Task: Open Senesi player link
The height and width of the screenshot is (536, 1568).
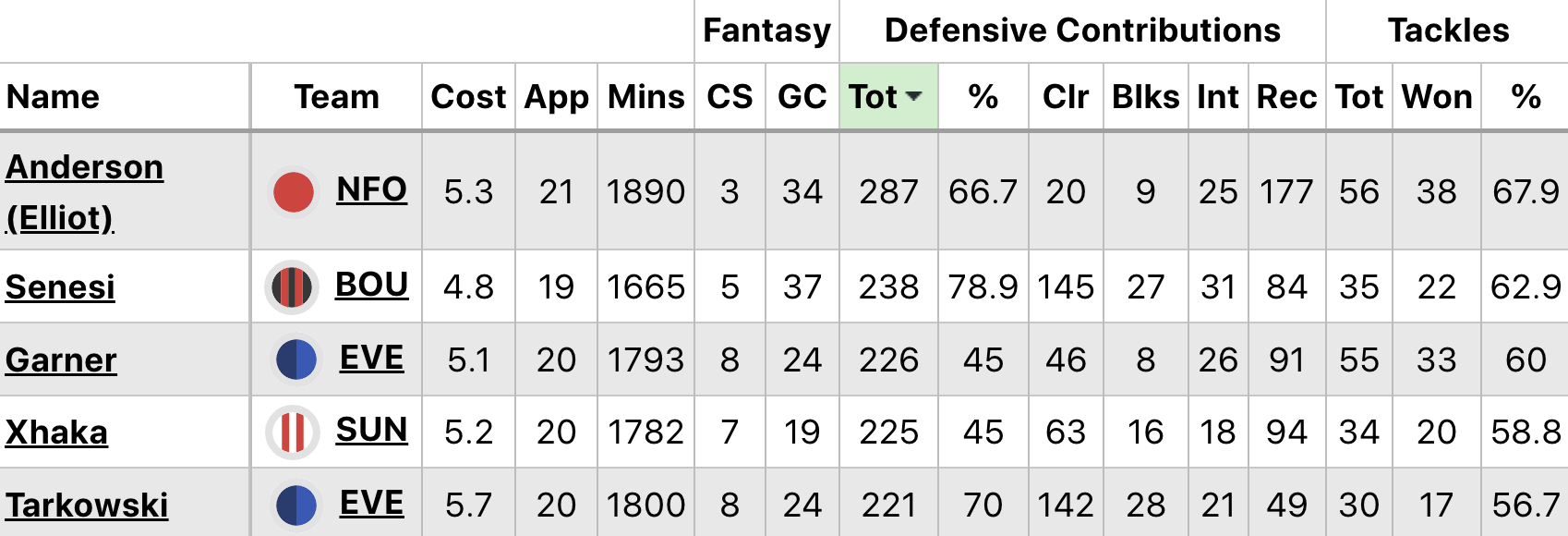Action: point(60,287)
